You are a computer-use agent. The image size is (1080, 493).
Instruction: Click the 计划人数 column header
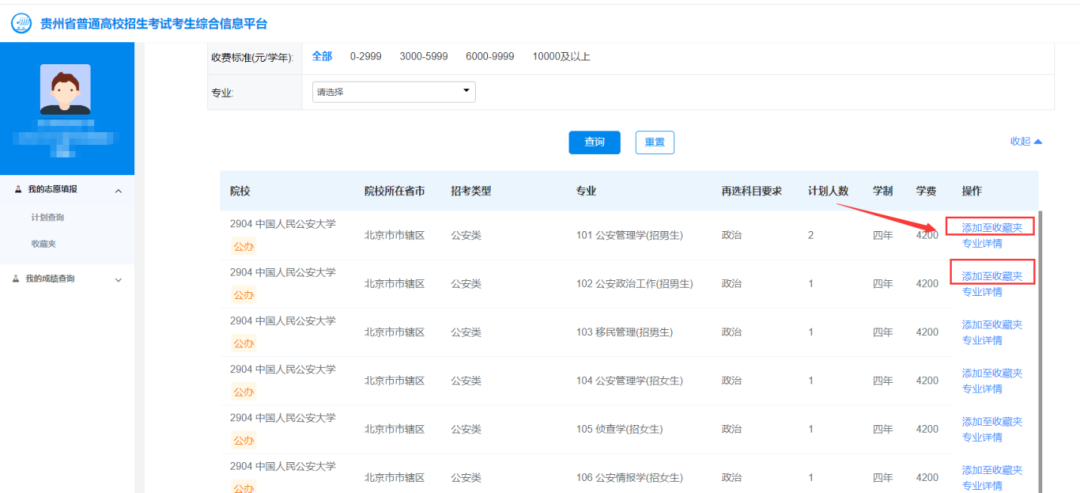coord(828,191)
